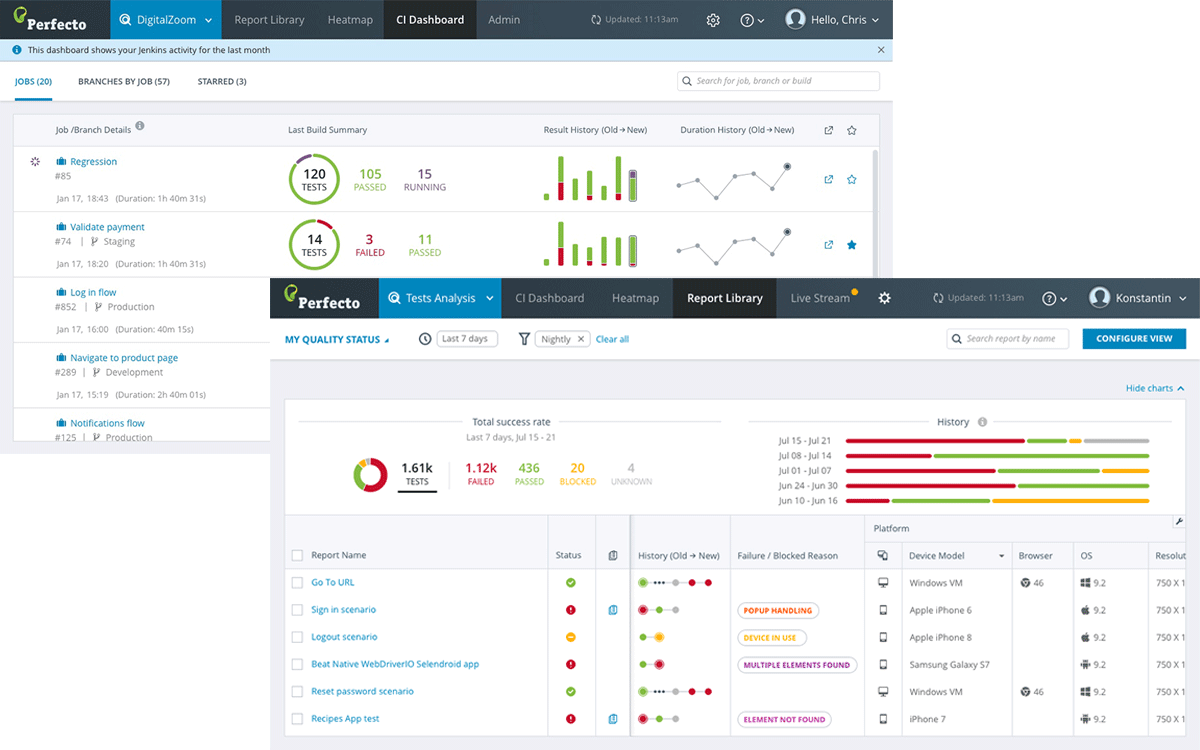Open Device Model column dropdown arrow

pyautogui.click(x=1001, y=556)
